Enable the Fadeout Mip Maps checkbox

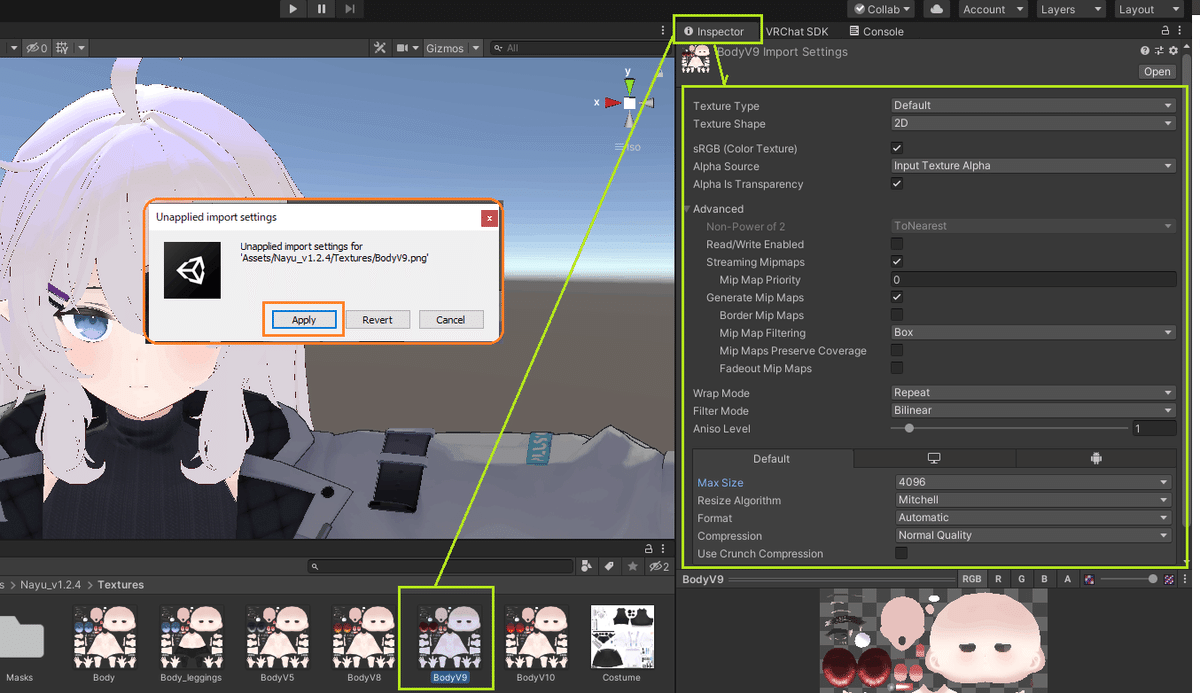[897, 368]
